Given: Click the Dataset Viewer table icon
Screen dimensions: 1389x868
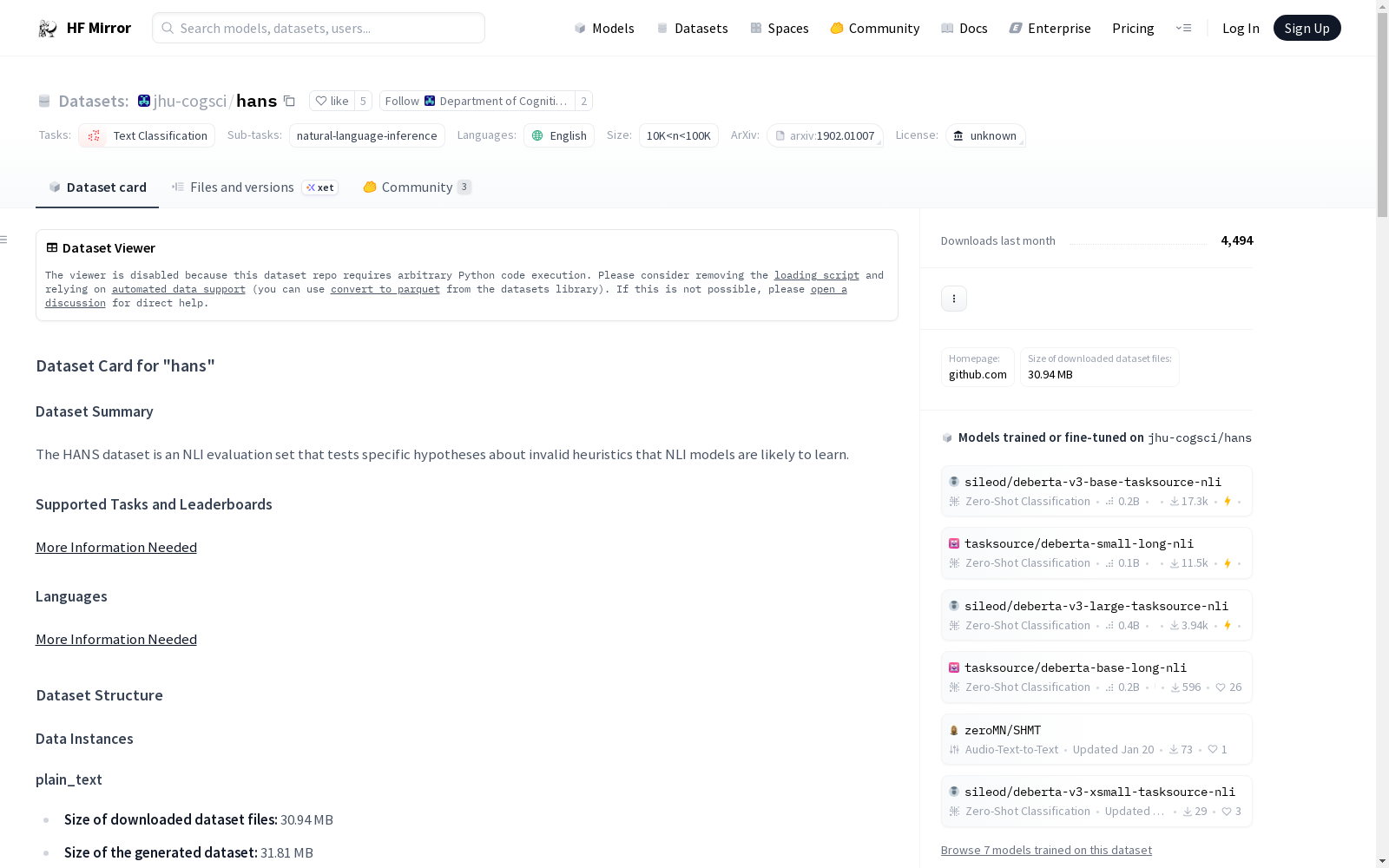Looking at the screenshot, I should coord(52,248).
